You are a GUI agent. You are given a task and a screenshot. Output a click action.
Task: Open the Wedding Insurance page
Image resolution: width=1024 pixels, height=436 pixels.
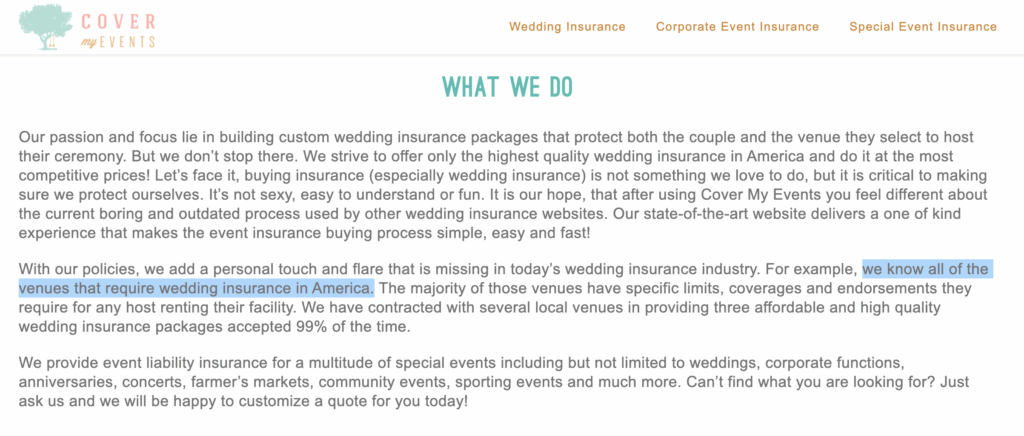click(567, 27)
